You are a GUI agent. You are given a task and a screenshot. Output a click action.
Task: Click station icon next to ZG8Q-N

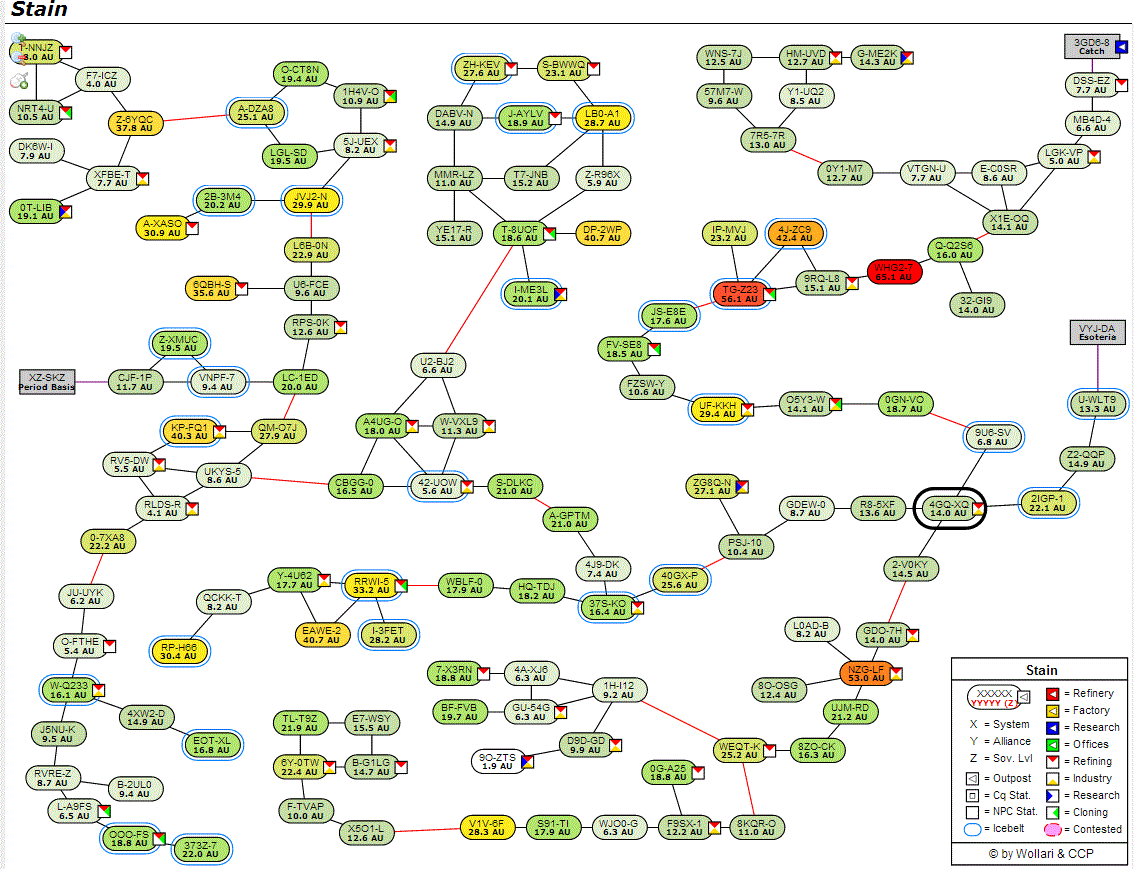[742, 487]
